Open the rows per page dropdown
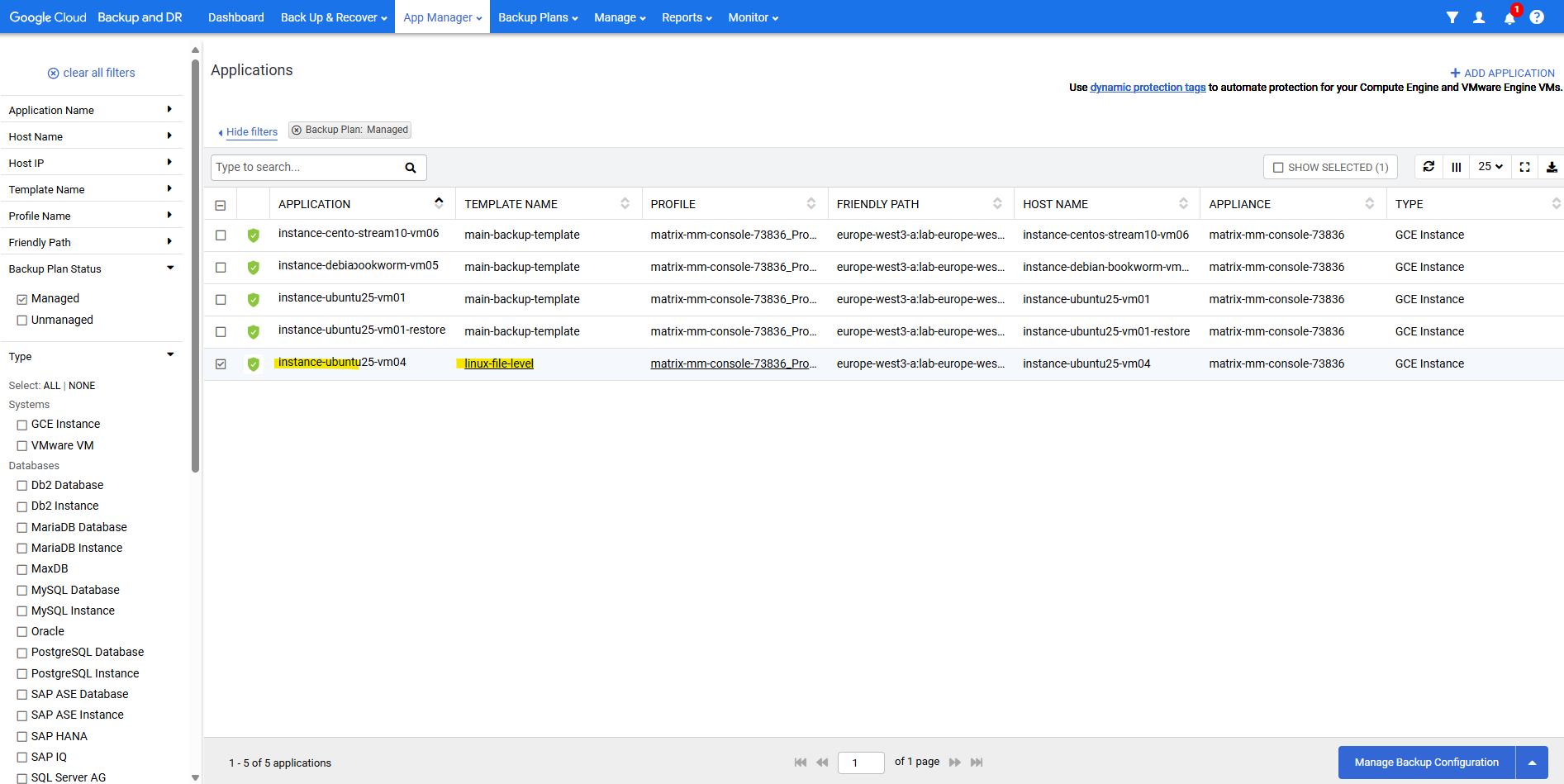Viewport: 1564px width, 784px height. coord(1490,167)
